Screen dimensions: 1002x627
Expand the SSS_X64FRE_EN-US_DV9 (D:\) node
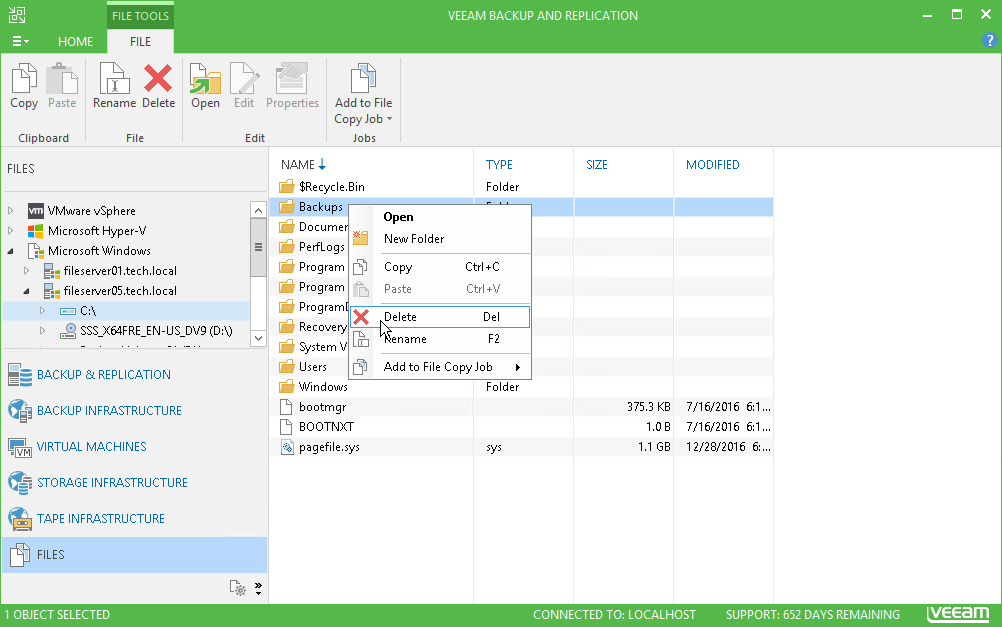(x=42, y=330)
